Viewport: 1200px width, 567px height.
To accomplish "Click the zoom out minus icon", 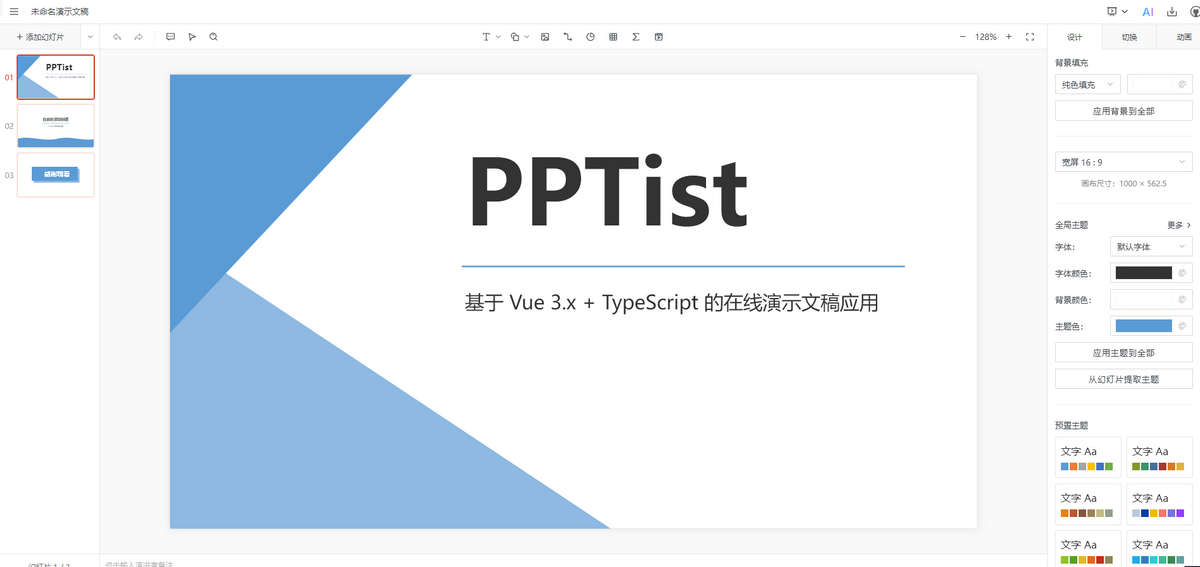I will coord(963,36).
